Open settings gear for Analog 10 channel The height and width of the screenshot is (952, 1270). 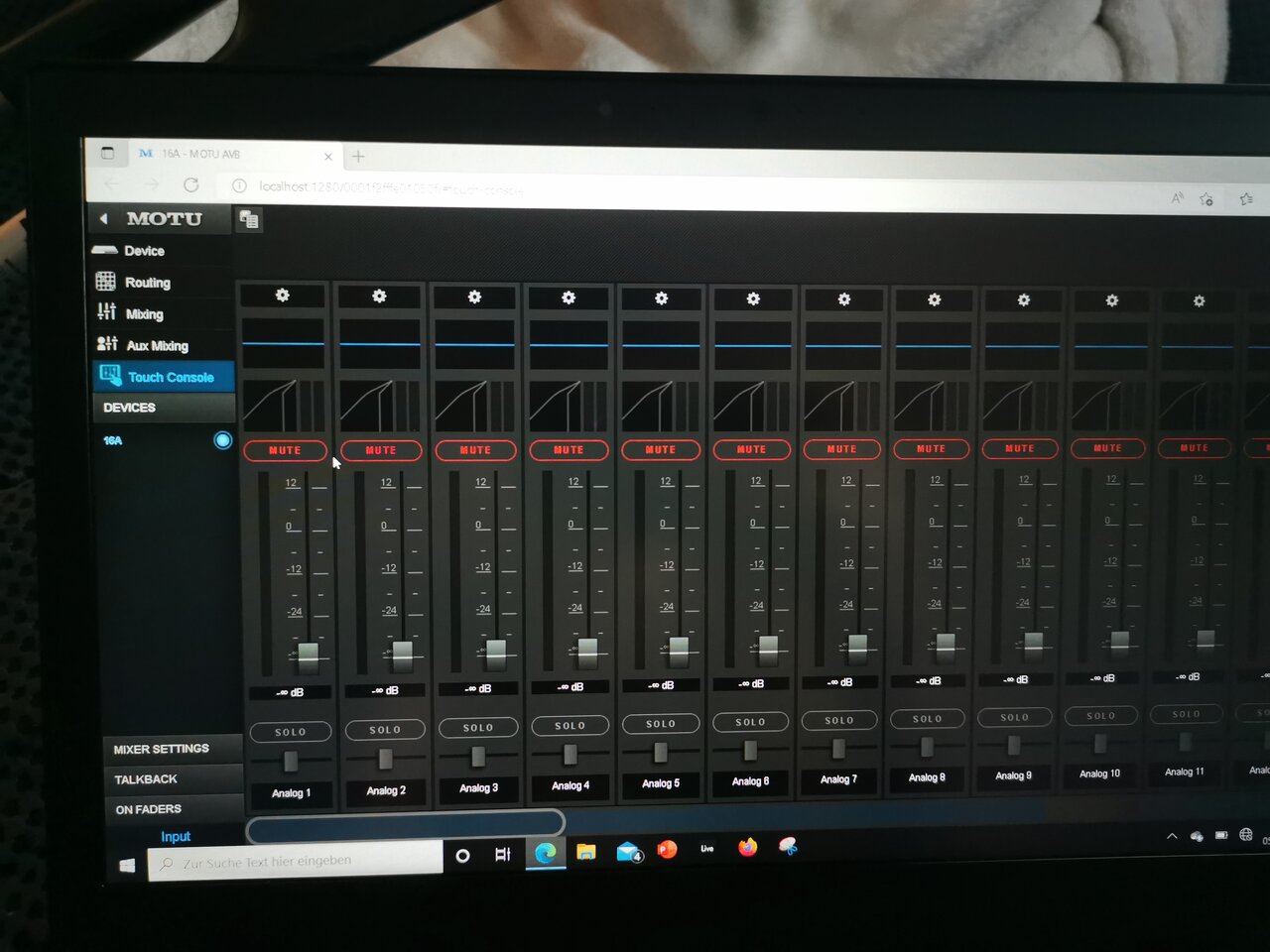pyautogui.click(x=1112, y=300)
